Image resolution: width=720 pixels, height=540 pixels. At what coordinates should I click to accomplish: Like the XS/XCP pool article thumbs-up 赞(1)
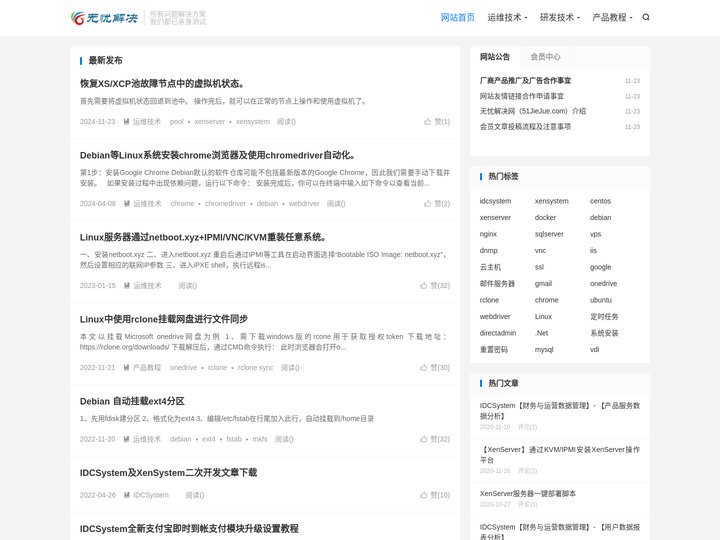coord(437,122)
